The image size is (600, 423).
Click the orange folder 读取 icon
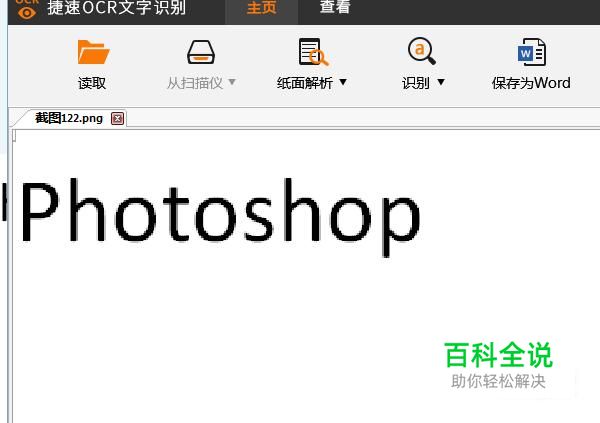93,52
